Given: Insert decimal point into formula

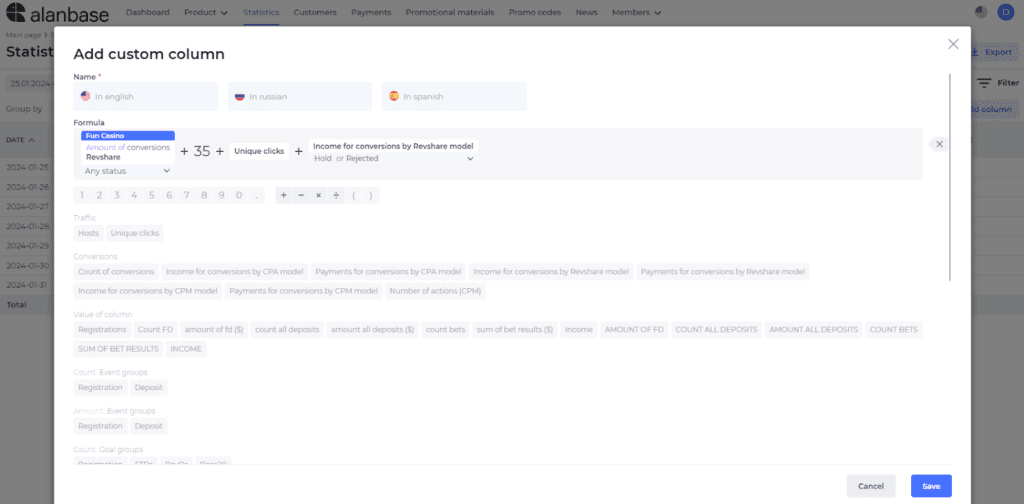Looking at the screenshot, I should point(257,195).
